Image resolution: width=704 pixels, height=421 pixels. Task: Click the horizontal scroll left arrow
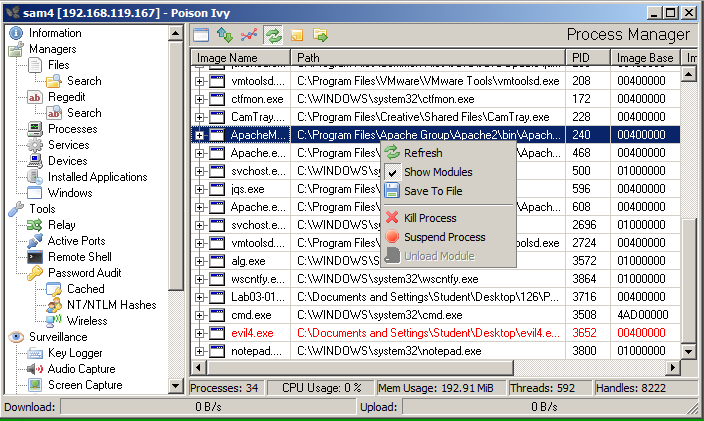tap(198, 368)
